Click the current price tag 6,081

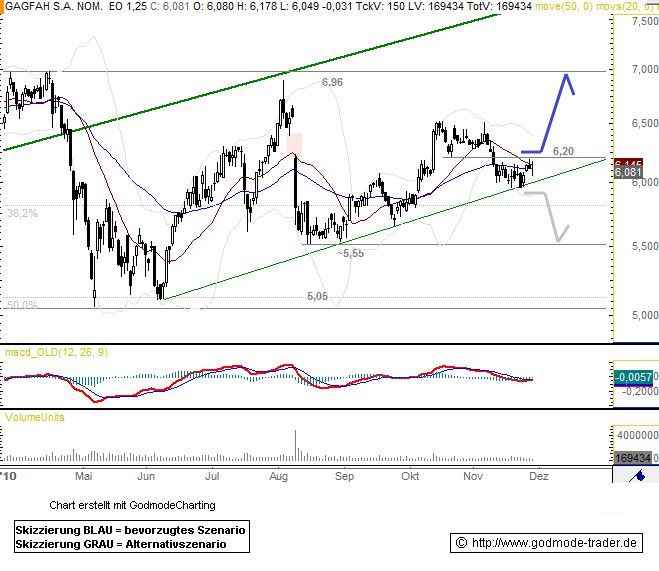pyautogui.click(x=628, y=173)
